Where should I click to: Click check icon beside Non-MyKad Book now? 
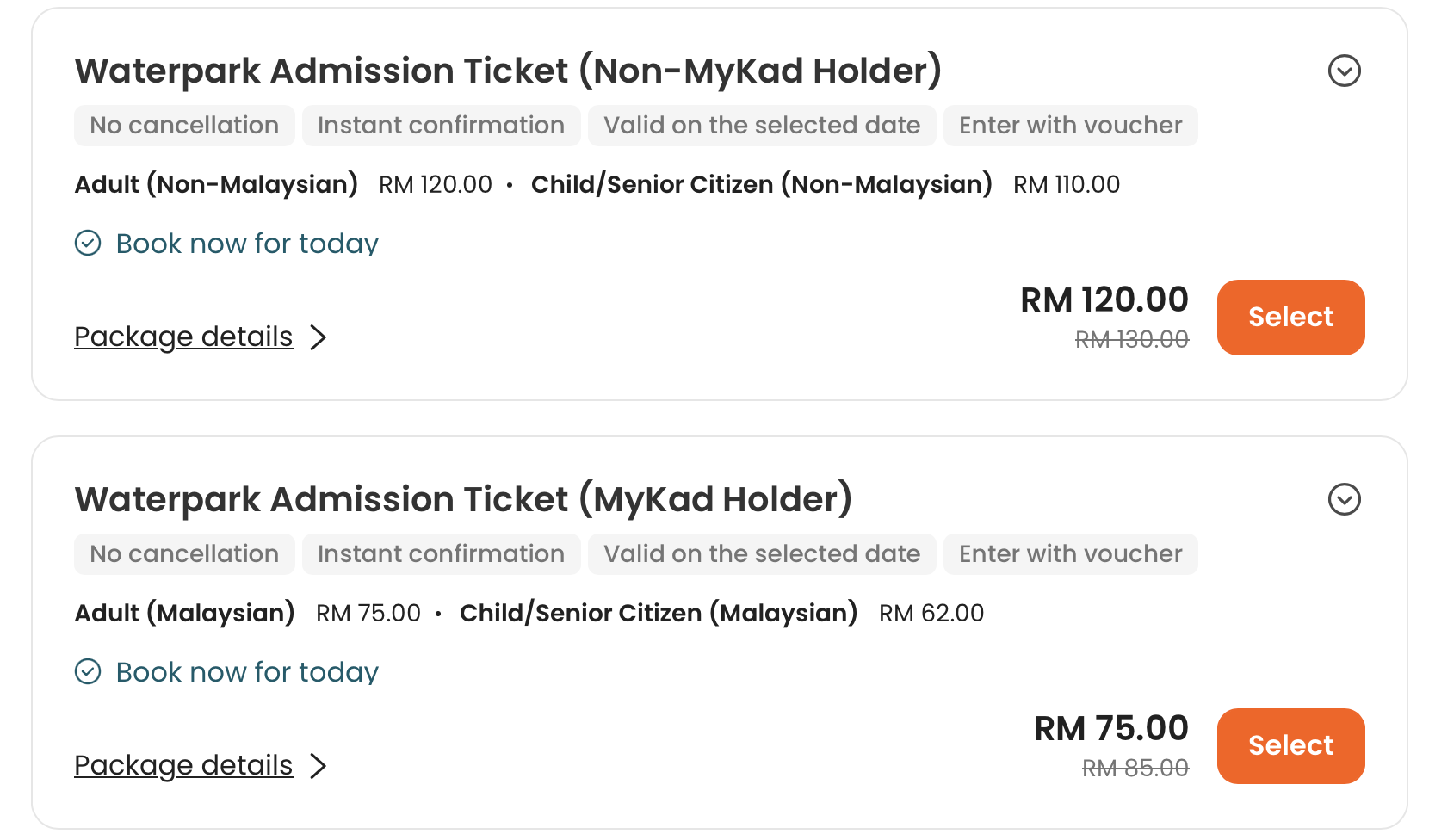tap(88, 244)
